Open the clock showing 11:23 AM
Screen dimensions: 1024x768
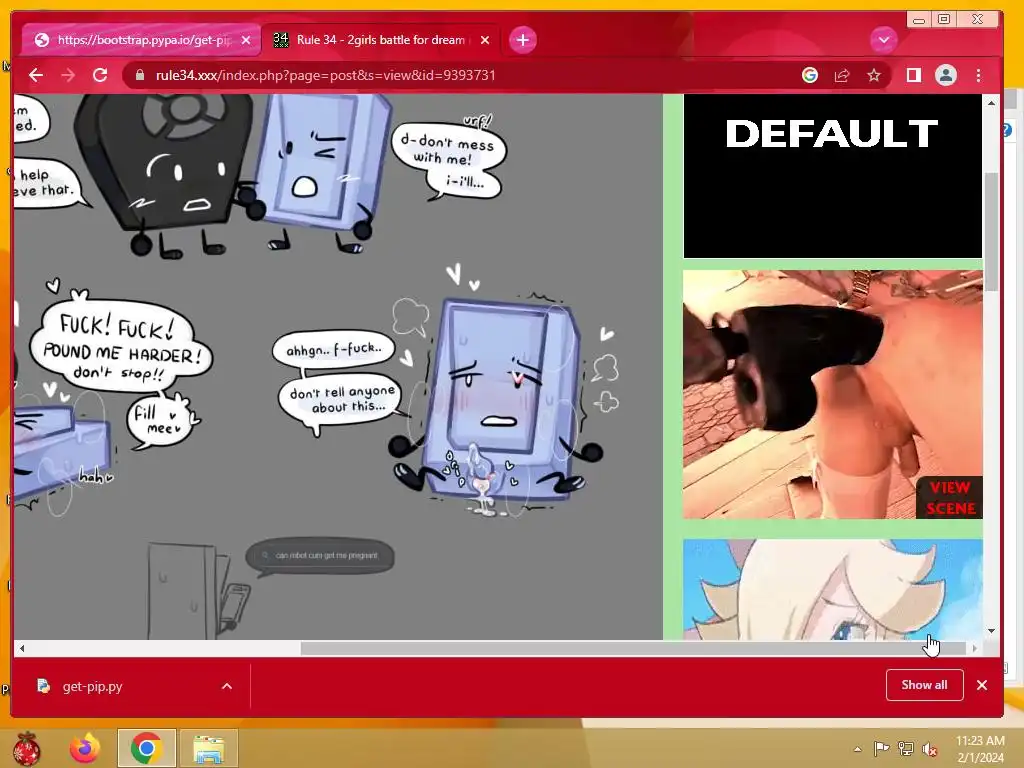pos(980,749)
